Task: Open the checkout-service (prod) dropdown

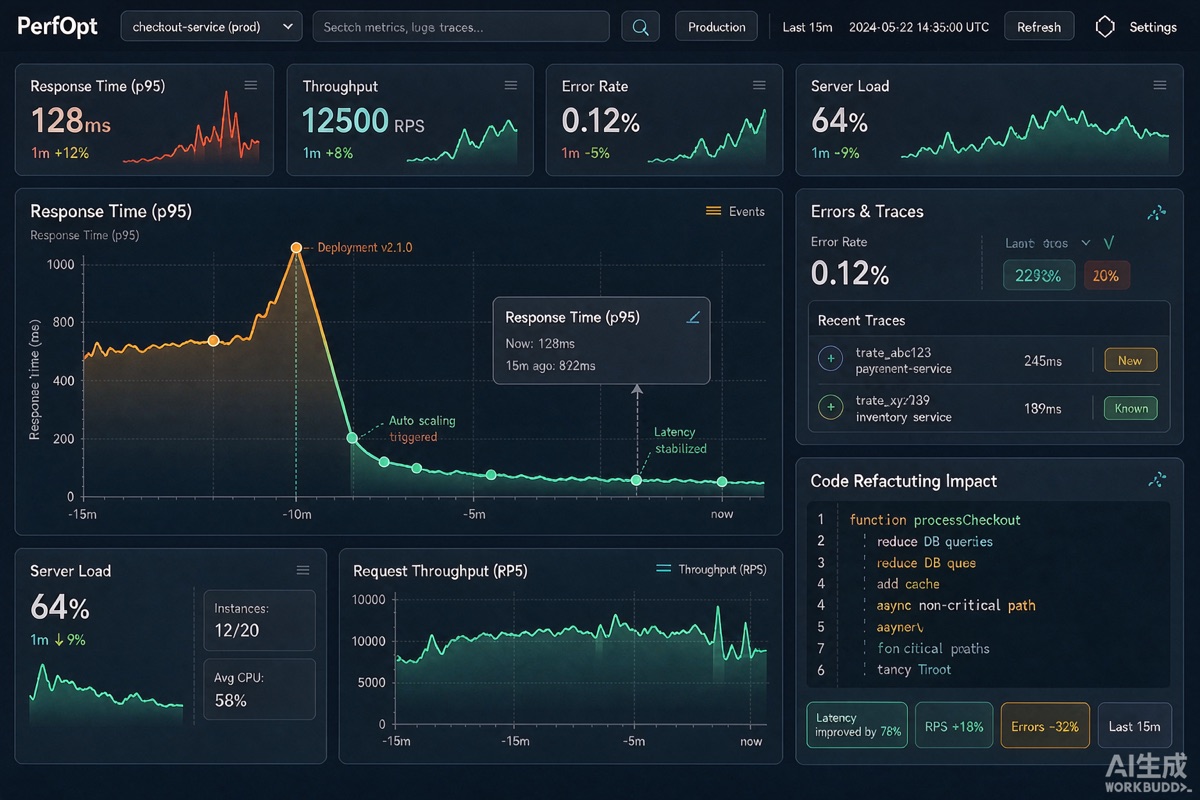Action: point(211,27)
